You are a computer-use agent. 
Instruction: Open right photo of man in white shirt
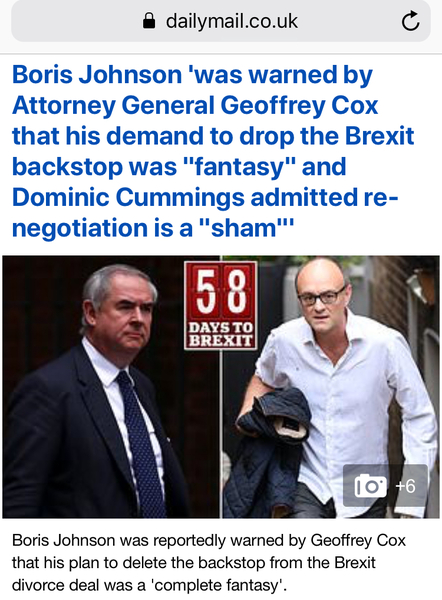pos(331,386)
